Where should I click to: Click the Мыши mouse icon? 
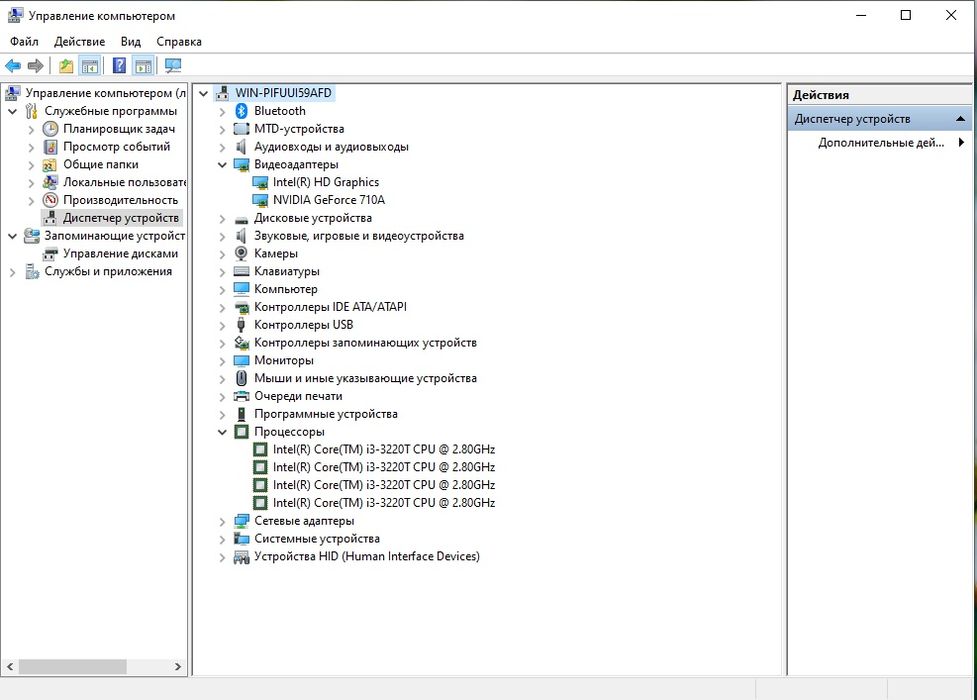[x=241, y=378]
